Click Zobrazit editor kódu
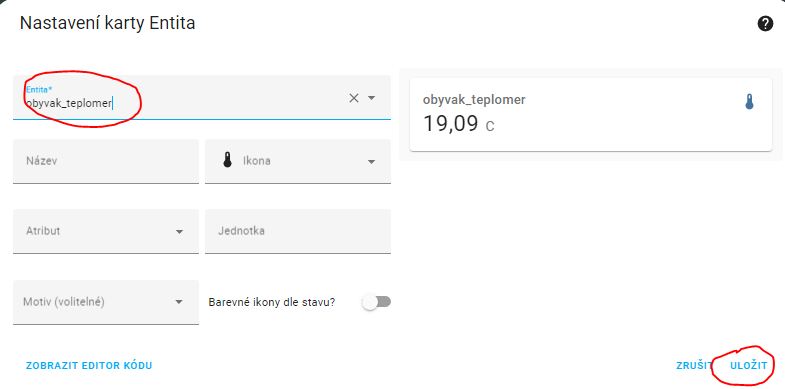The height and width of the screenshot is (389, 785). tap(89, 365)
